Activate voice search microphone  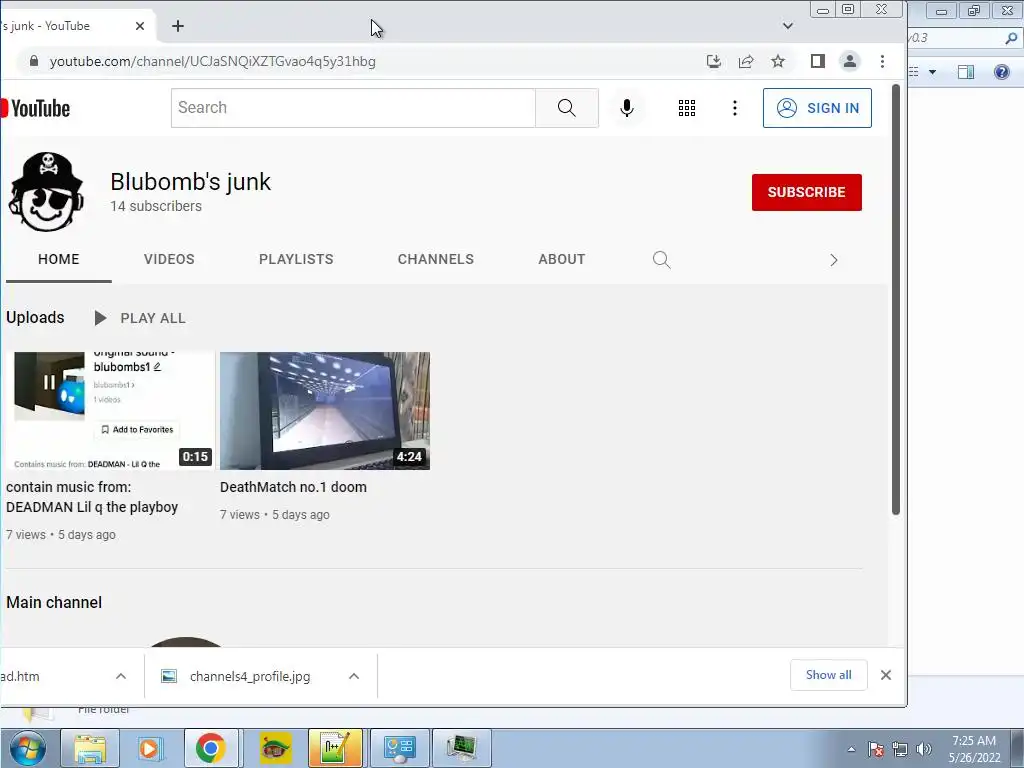pos(627,108)
